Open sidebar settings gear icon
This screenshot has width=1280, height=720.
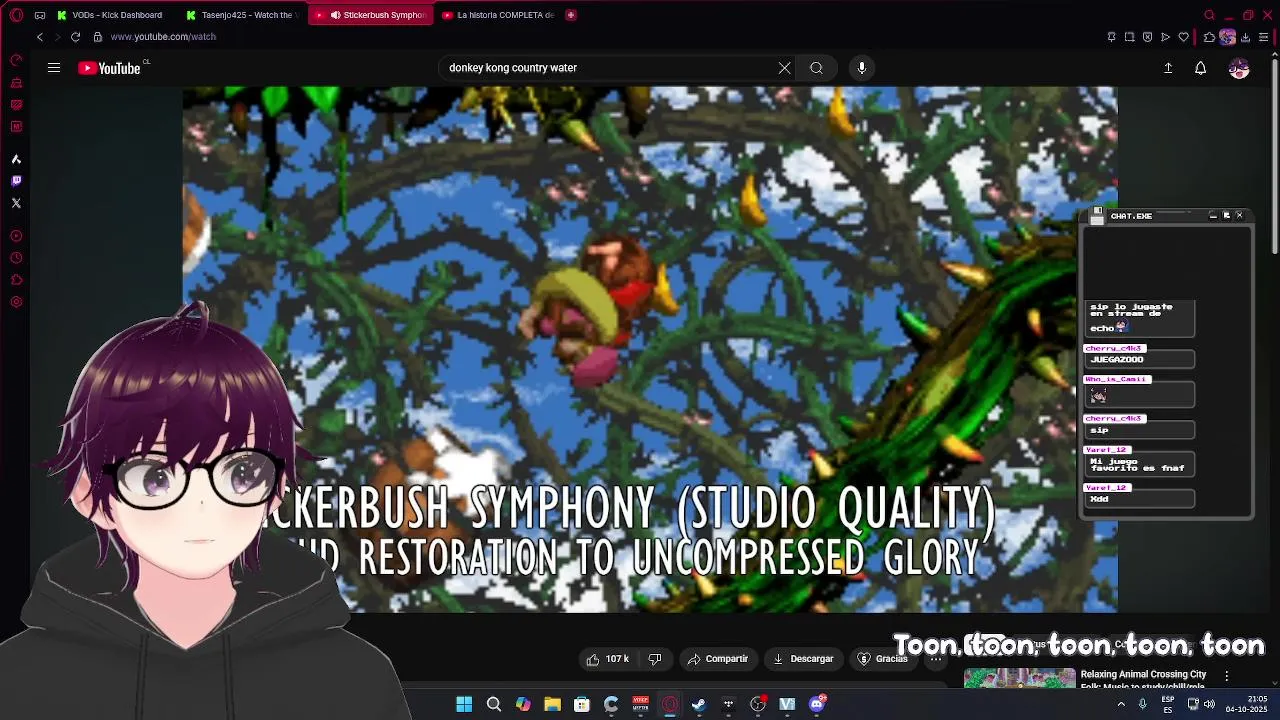[16, 302]
